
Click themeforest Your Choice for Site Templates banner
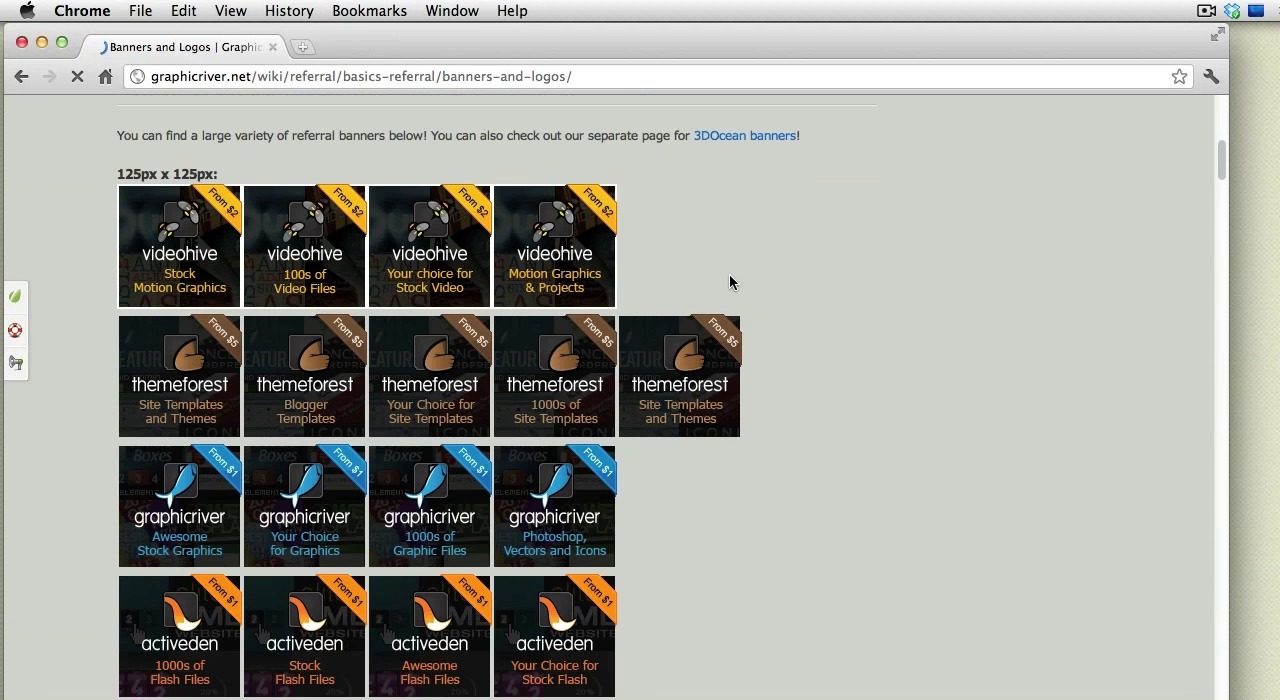430,377
